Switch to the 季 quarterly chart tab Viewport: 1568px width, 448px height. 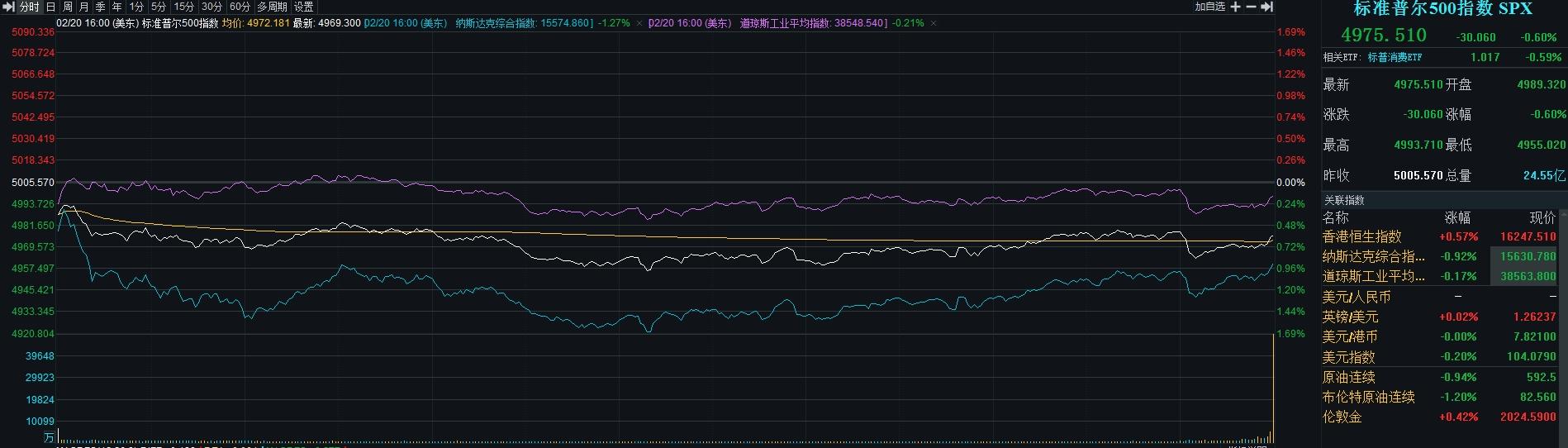click(101, 7)
